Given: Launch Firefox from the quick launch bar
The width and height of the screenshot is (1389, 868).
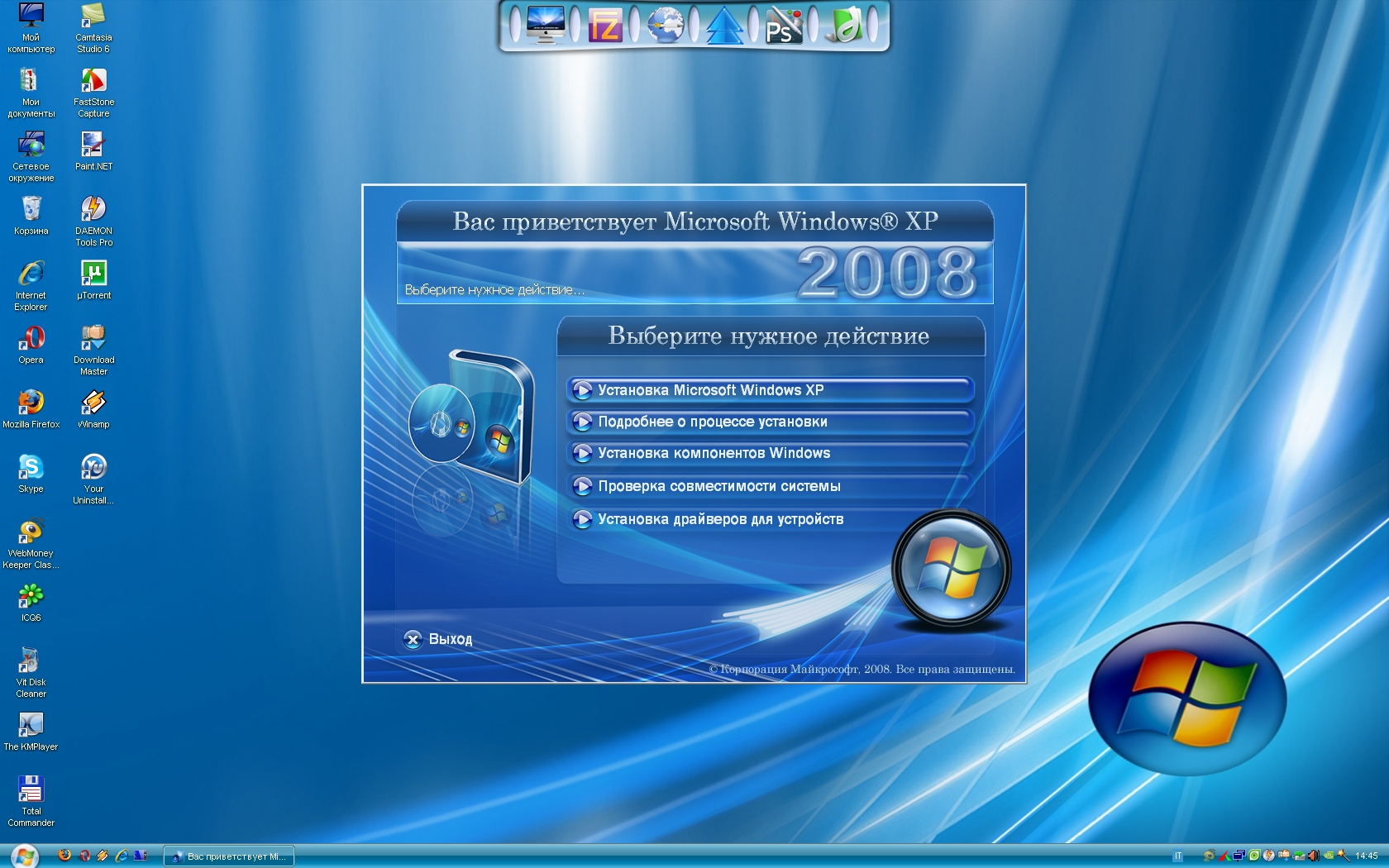Looking at the screenshot, I should click(64, 856).
